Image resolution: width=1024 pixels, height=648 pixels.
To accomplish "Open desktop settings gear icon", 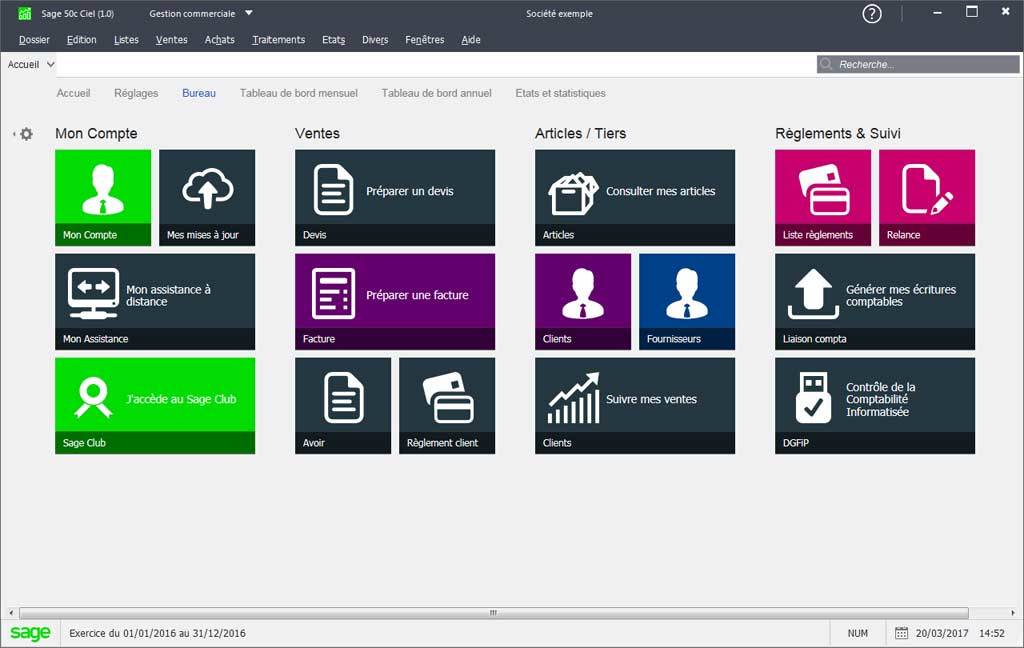I will 26,134.
